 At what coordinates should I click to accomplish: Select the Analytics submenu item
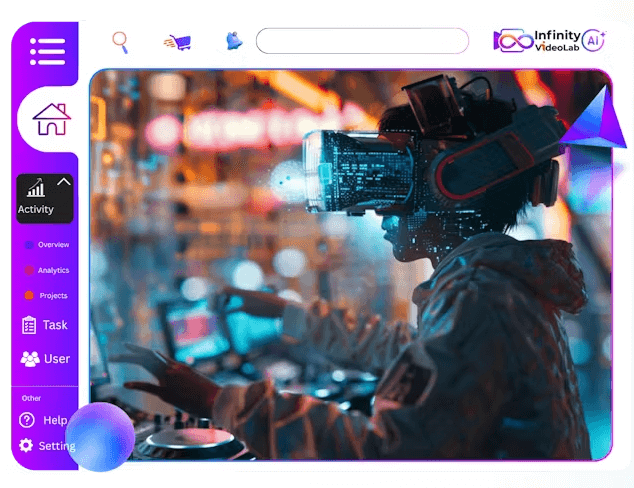53,270
